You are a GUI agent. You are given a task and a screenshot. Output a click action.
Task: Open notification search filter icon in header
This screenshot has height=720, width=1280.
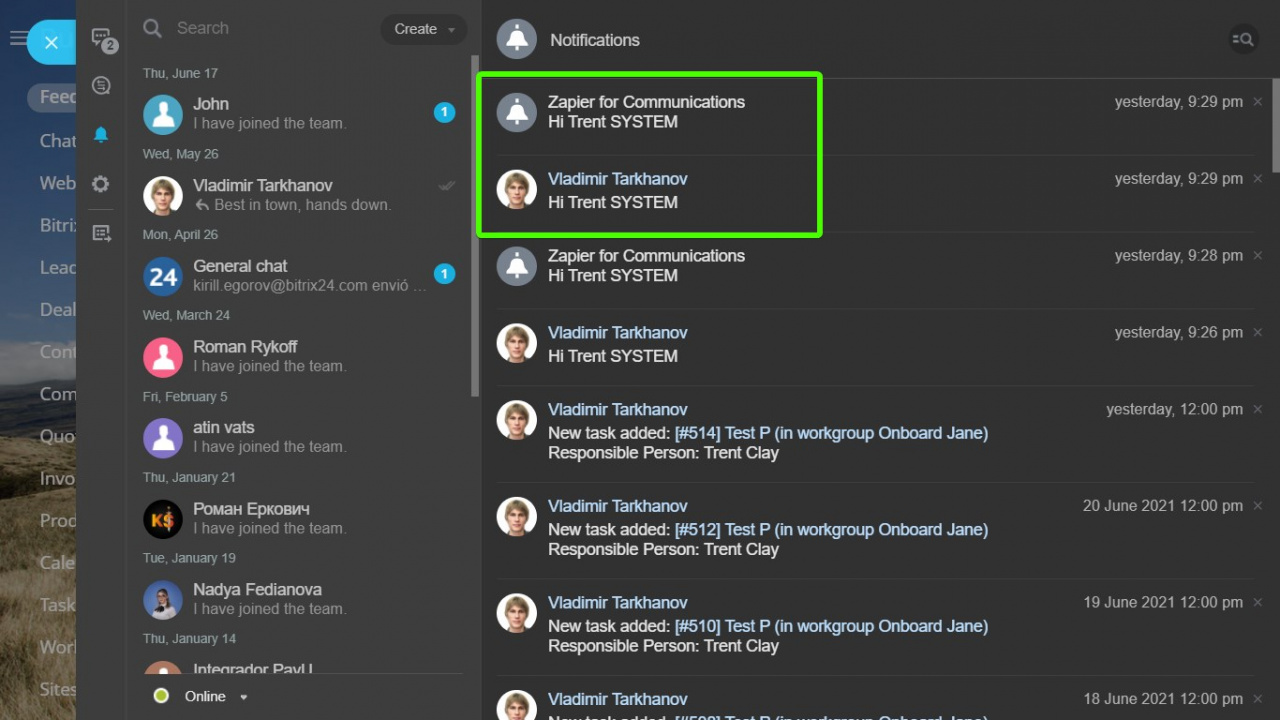tap(1243, 39)
